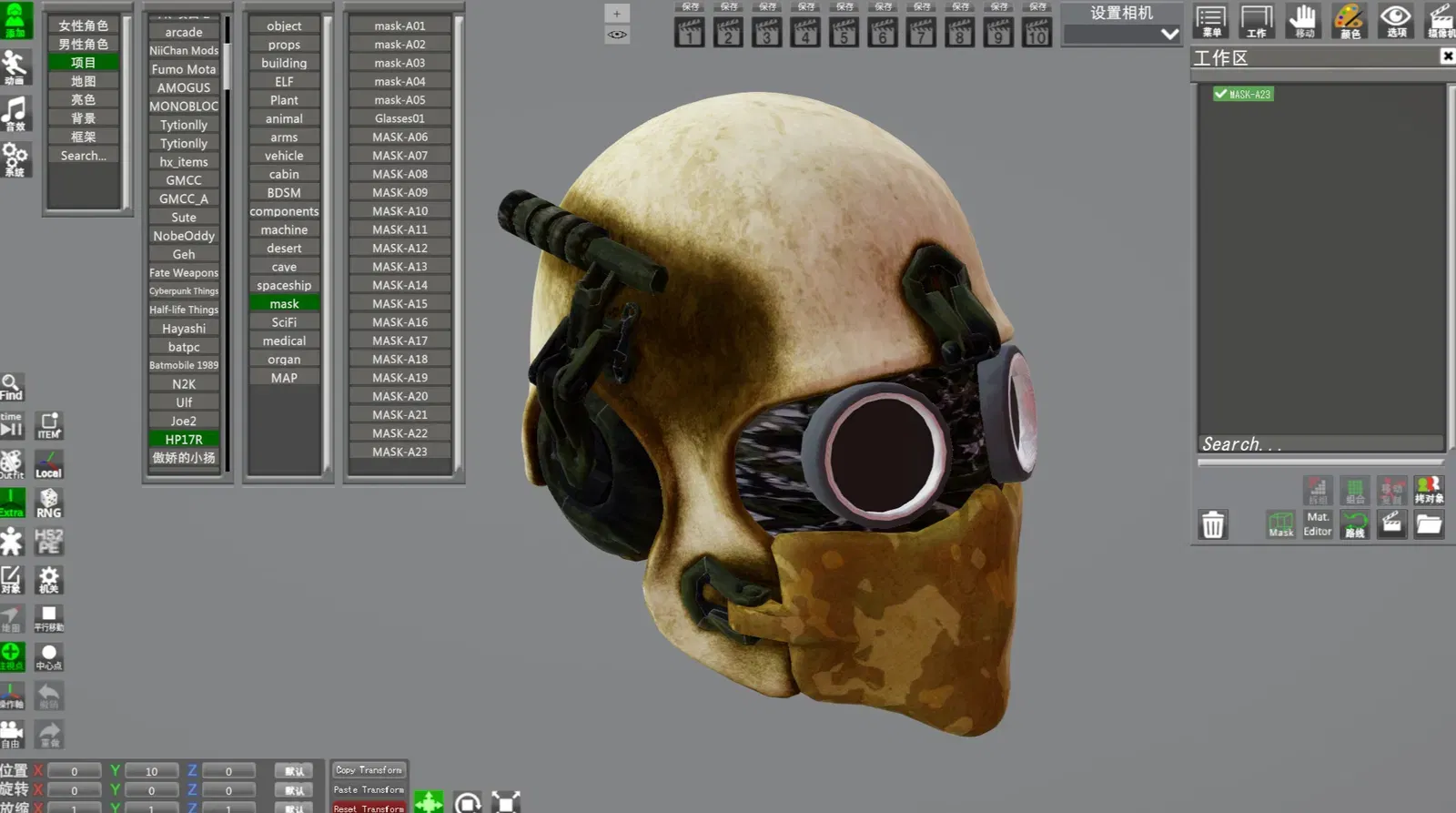Select the spaceship item category
This screenshot has height=813, width=1456.
[284, 285]
